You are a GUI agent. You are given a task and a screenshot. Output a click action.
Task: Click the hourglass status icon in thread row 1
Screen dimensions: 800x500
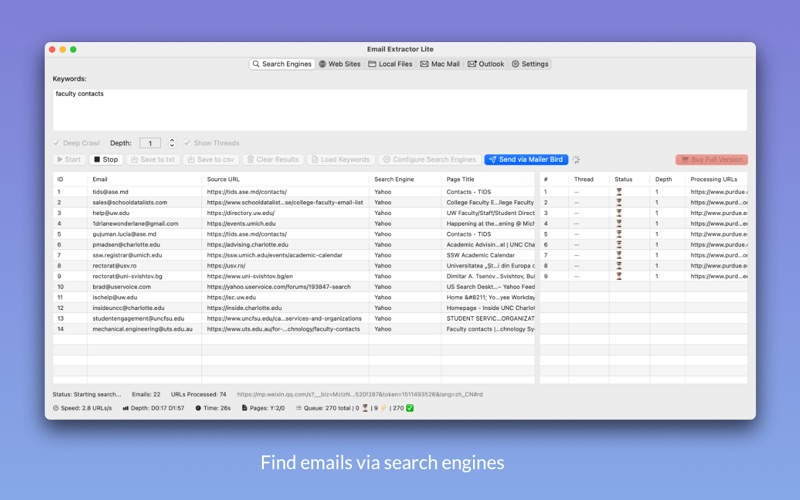619,192
